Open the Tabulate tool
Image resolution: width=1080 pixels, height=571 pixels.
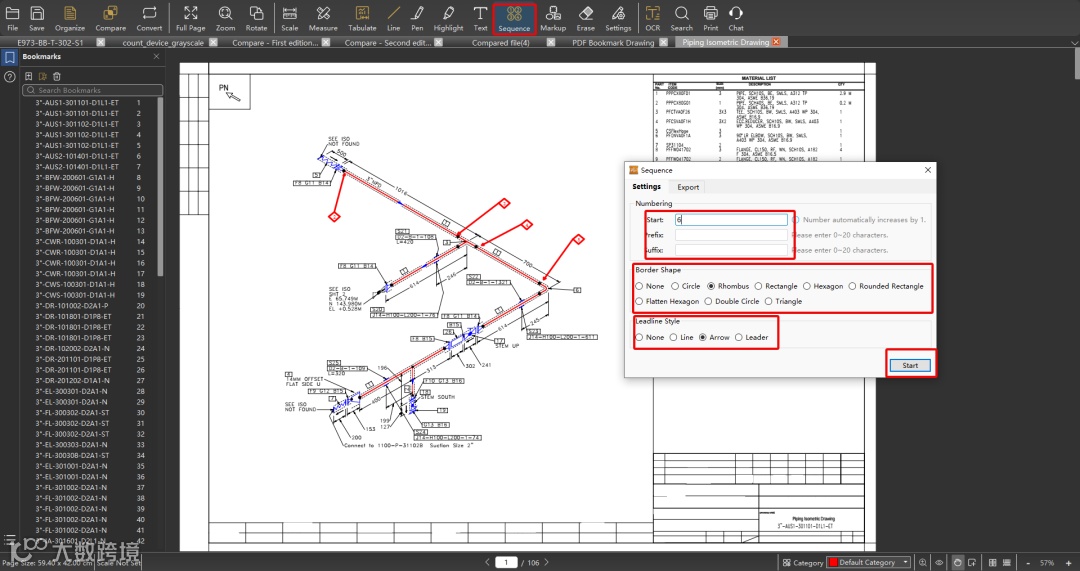tap(362, 19)
